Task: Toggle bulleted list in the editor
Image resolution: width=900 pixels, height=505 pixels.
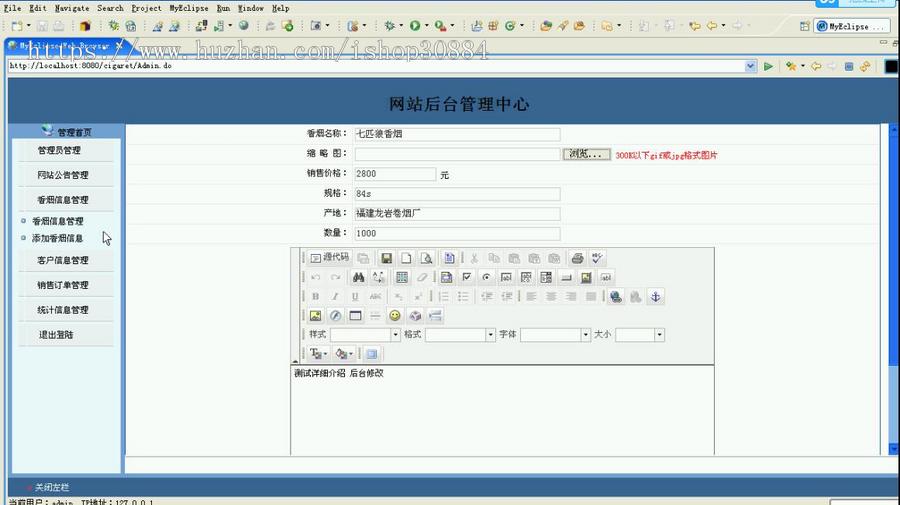Action: (x=463, y=297)
